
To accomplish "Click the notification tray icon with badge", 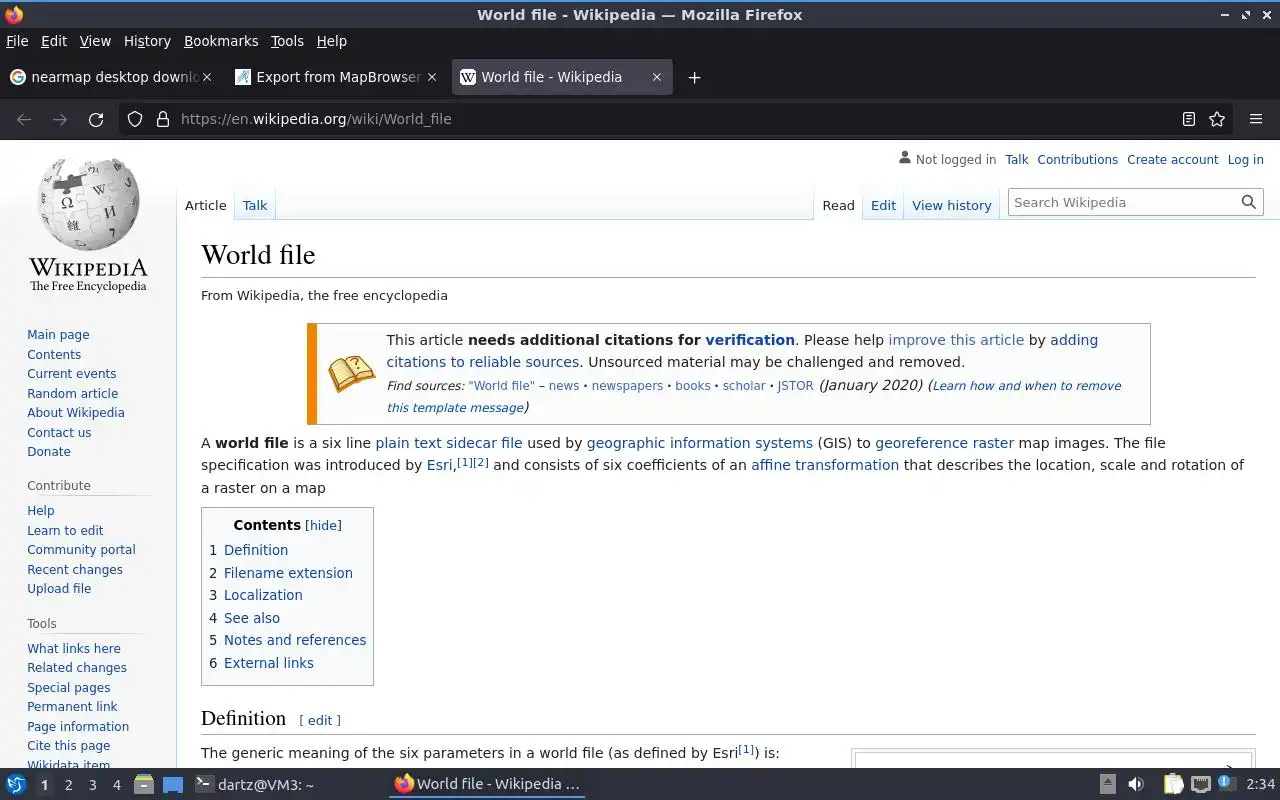I will (1225, 784).
